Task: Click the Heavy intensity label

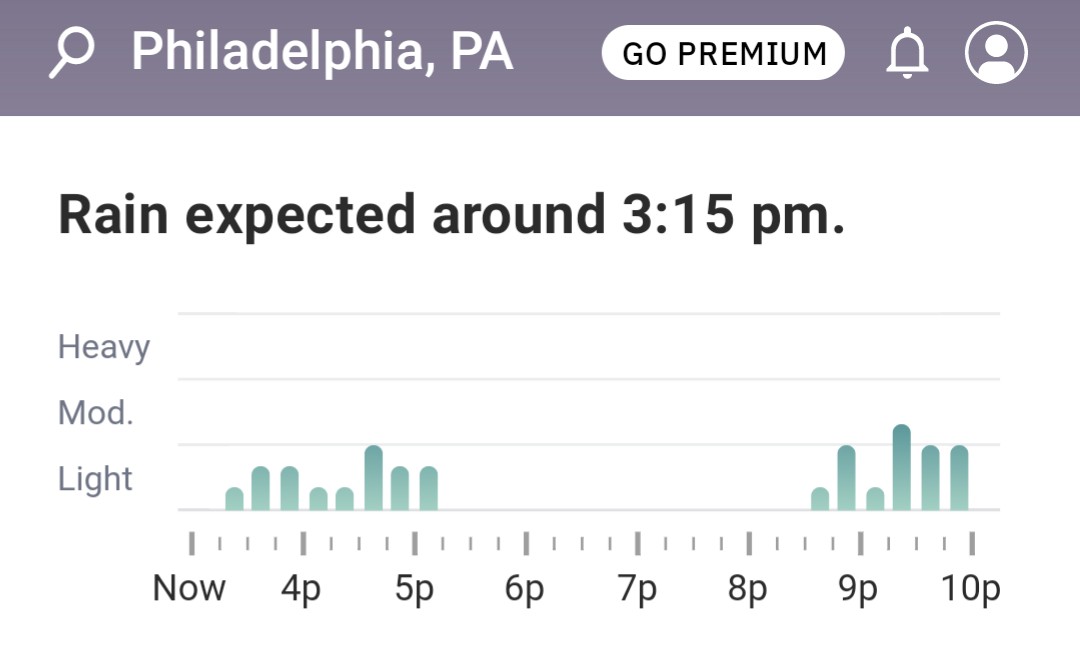Action: coord(104,347)
